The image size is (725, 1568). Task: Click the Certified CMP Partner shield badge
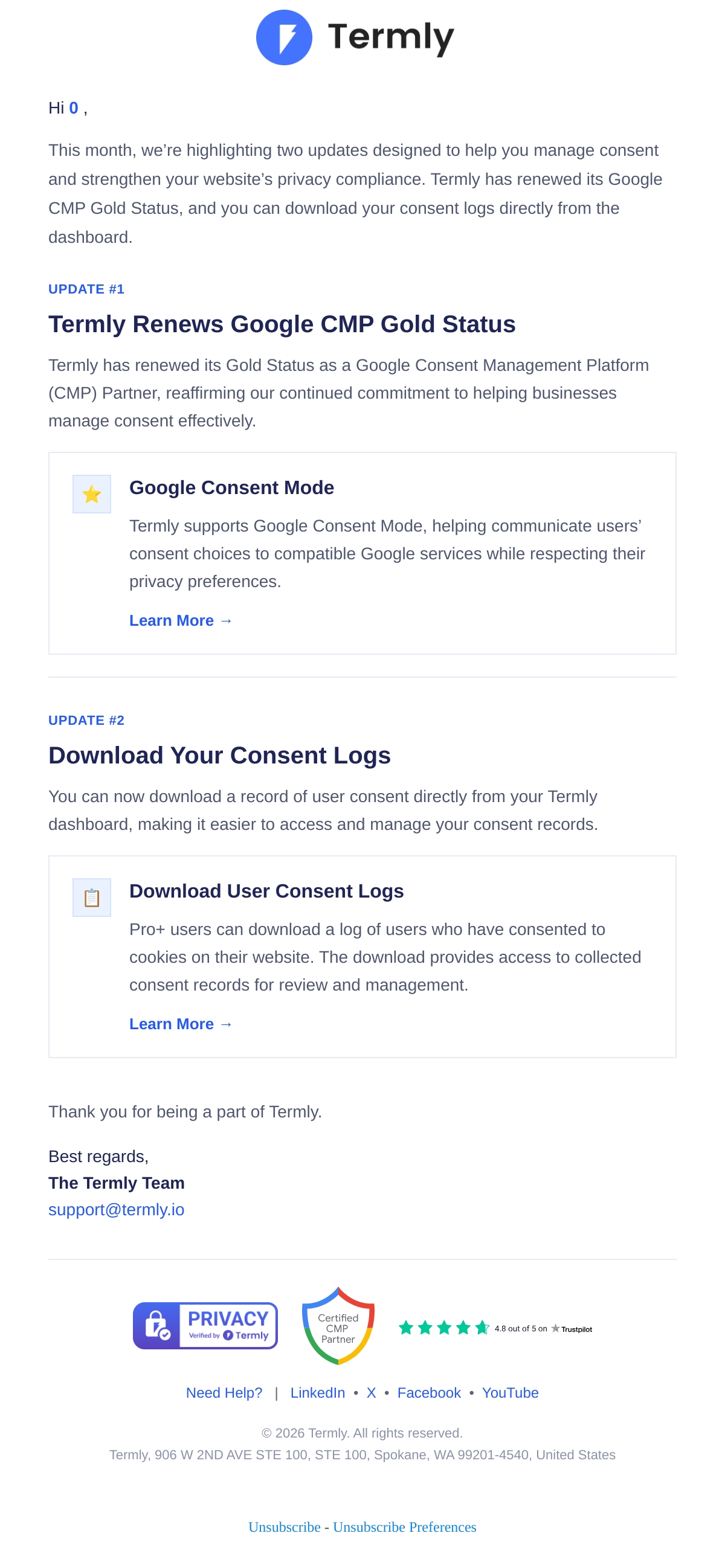[x=338, y=1326]
